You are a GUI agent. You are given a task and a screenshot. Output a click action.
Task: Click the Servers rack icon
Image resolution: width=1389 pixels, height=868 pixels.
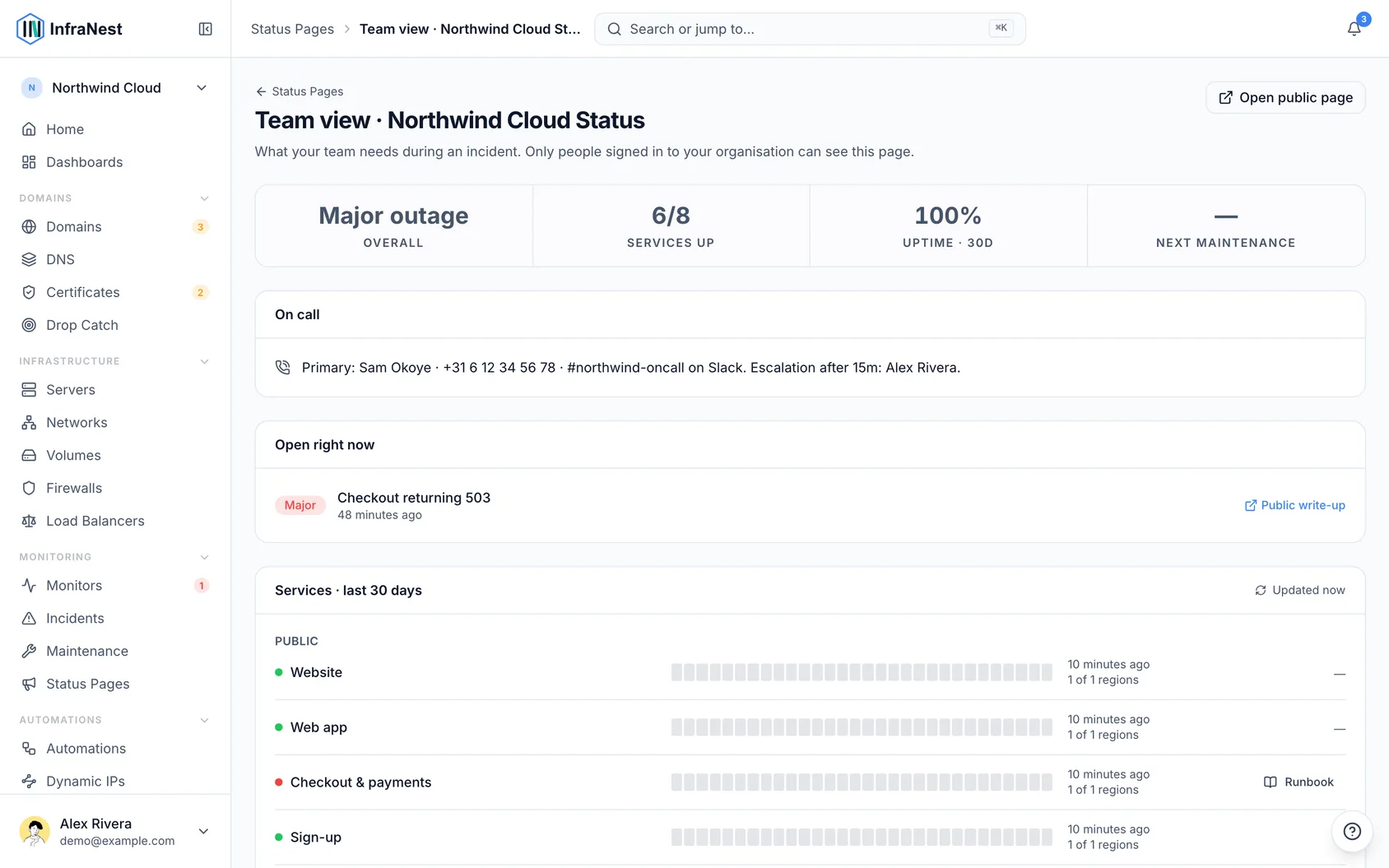coord(29,389)
